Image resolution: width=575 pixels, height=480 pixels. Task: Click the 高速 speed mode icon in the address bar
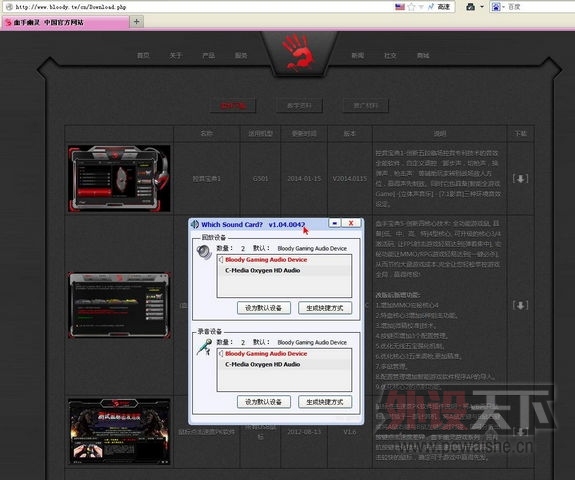[439, 7]
